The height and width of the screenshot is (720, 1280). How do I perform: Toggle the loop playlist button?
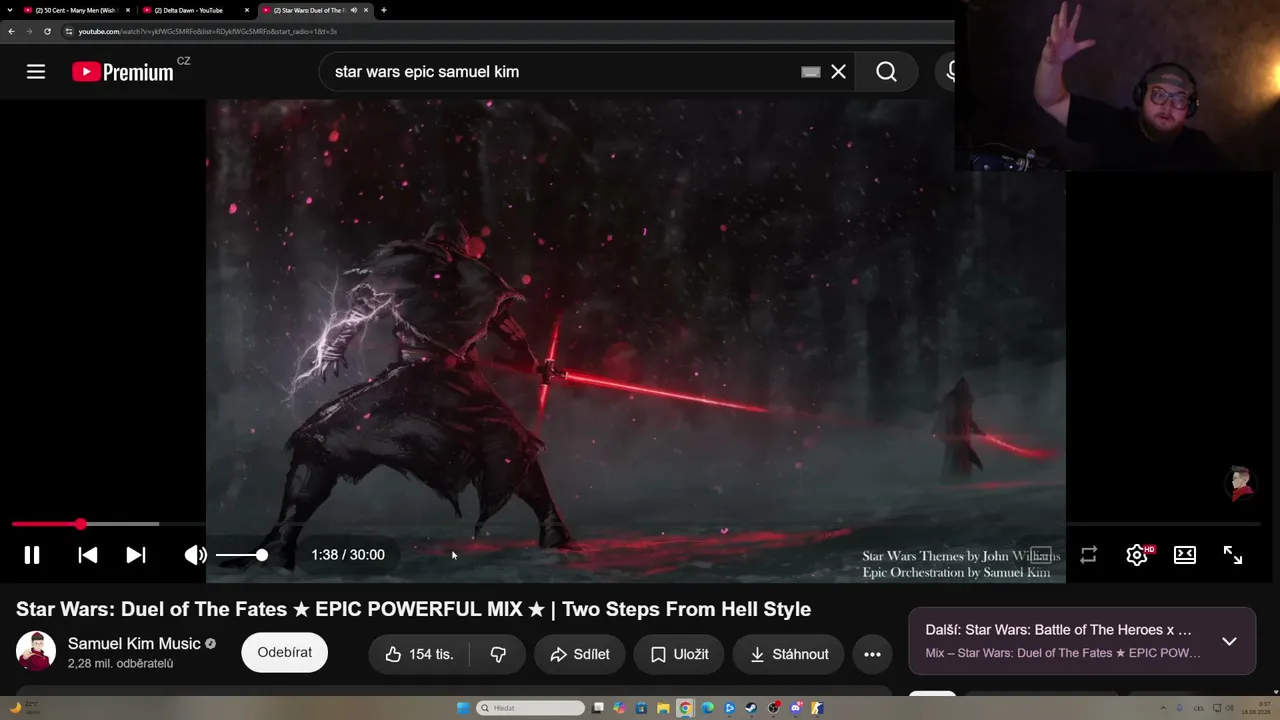(x=1088, y=555)
